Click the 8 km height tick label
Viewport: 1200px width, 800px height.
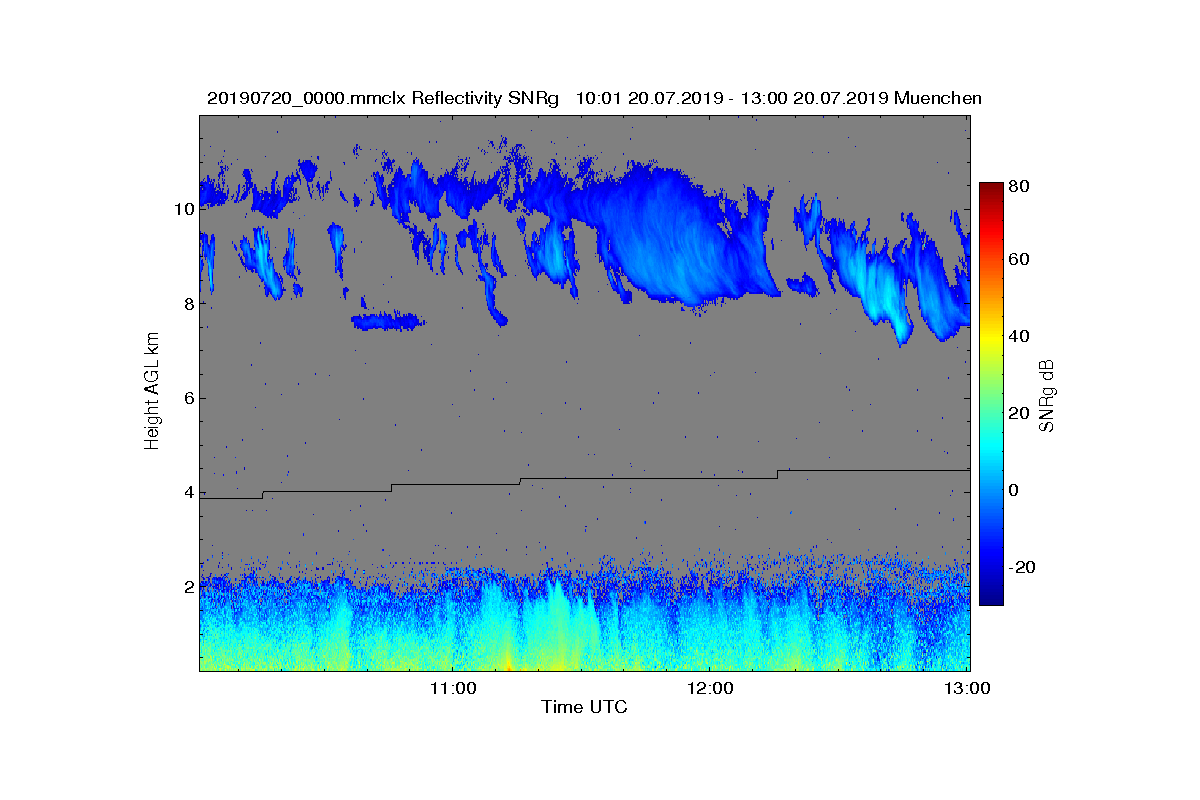coord(188,303)
